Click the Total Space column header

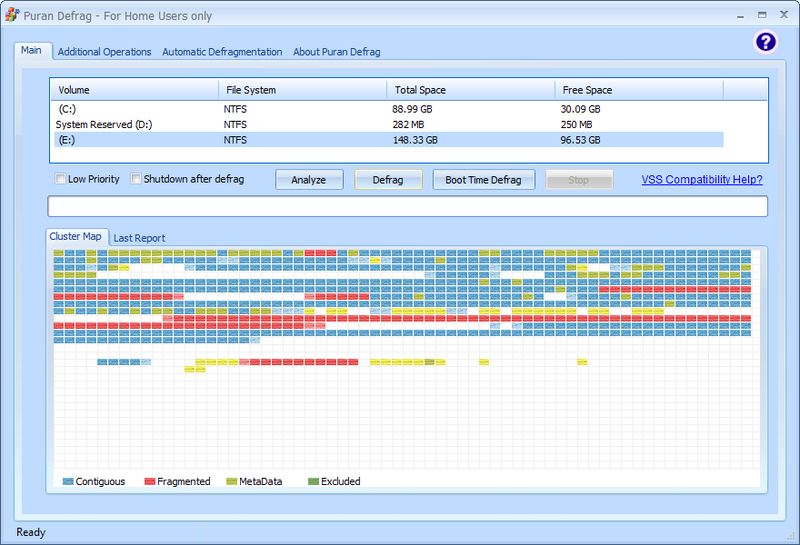click(x=470, y=90)
